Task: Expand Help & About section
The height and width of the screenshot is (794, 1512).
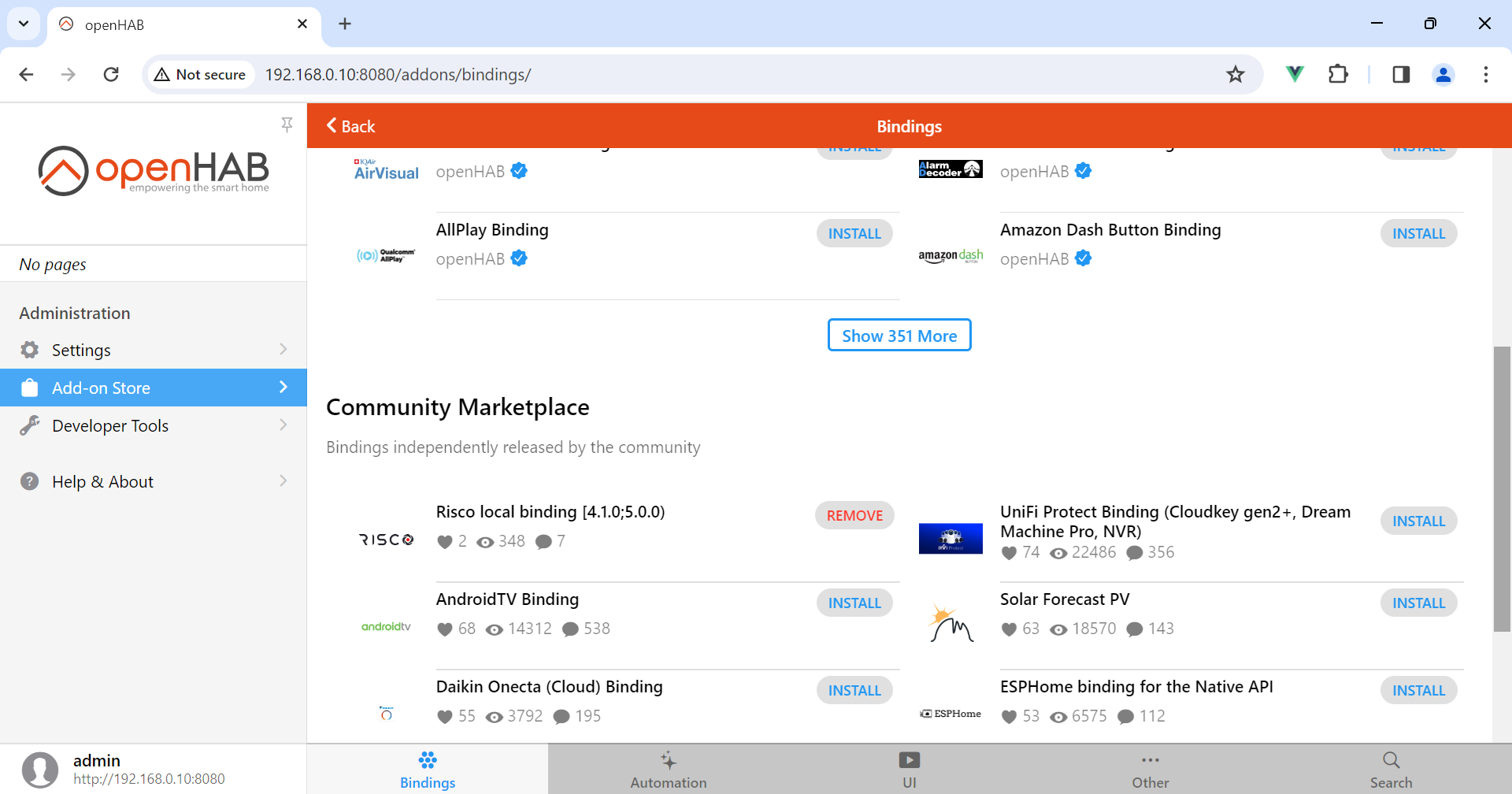Action: (154, 481)
